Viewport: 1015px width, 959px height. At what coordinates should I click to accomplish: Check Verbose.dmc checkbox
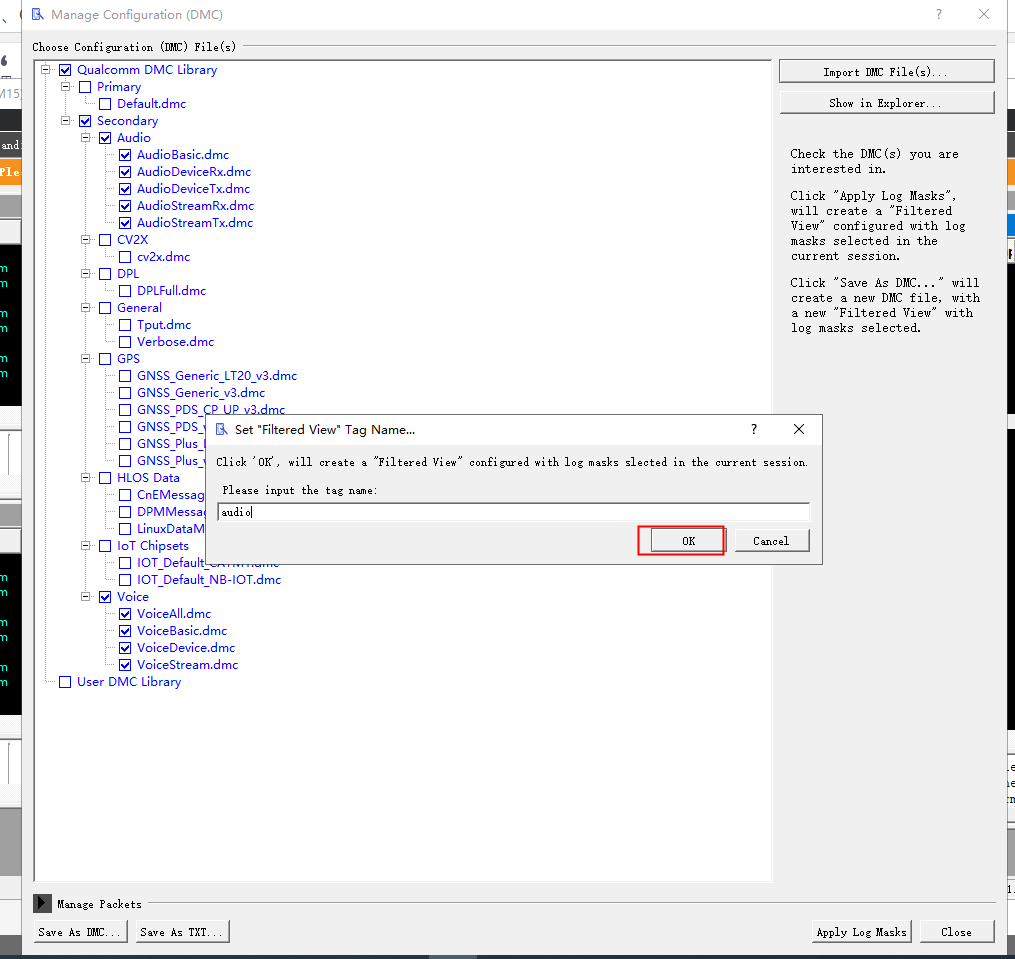tap(125, 342)
